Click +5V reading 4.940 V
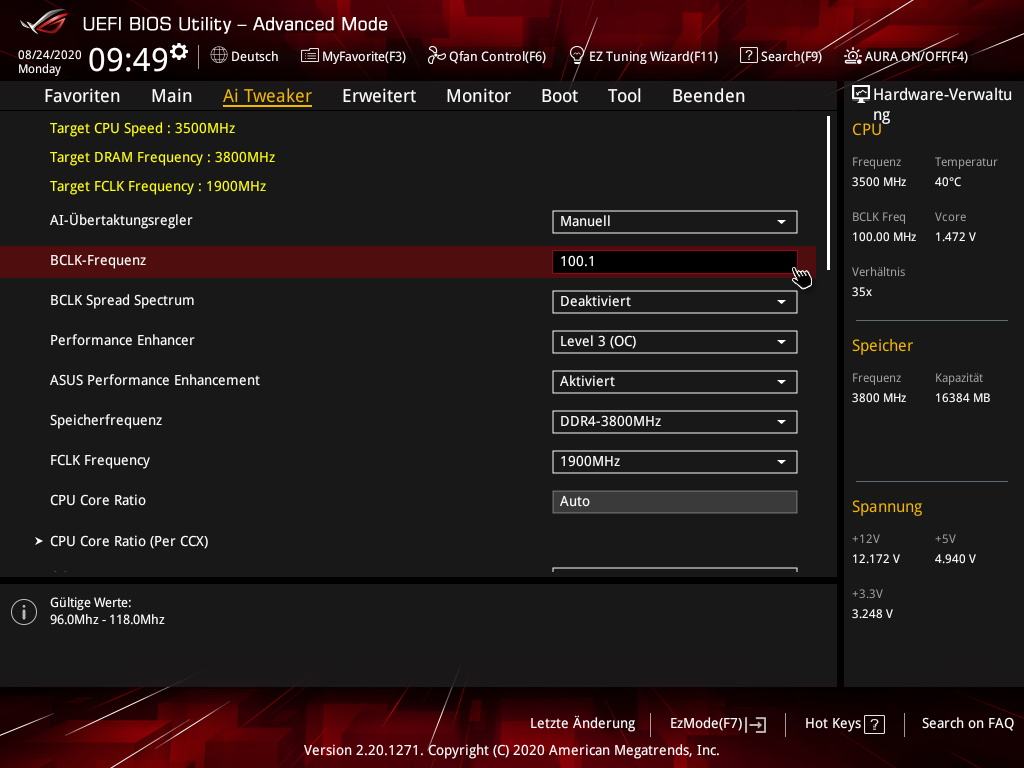Screen dimensions: 1024x768 coord(955,559)
